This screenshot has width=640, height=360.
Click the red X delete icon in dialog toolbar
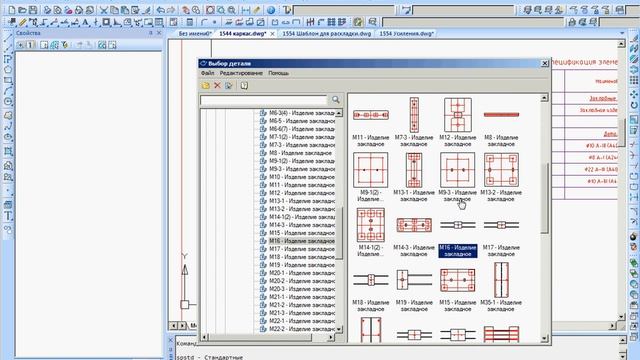(x=217, y=85)
